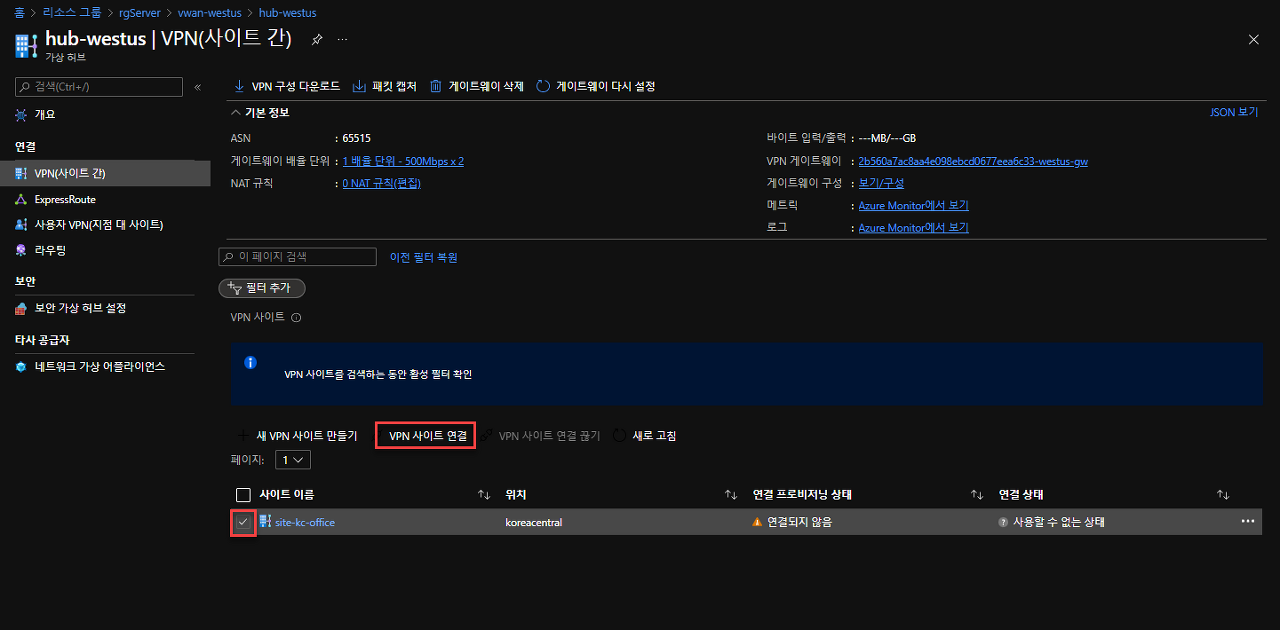Image resolution: width=1280 pixels, height=630 pixels.
Task: Sort by 사이트 이름 column arrows
Action: tap(484, 495)
